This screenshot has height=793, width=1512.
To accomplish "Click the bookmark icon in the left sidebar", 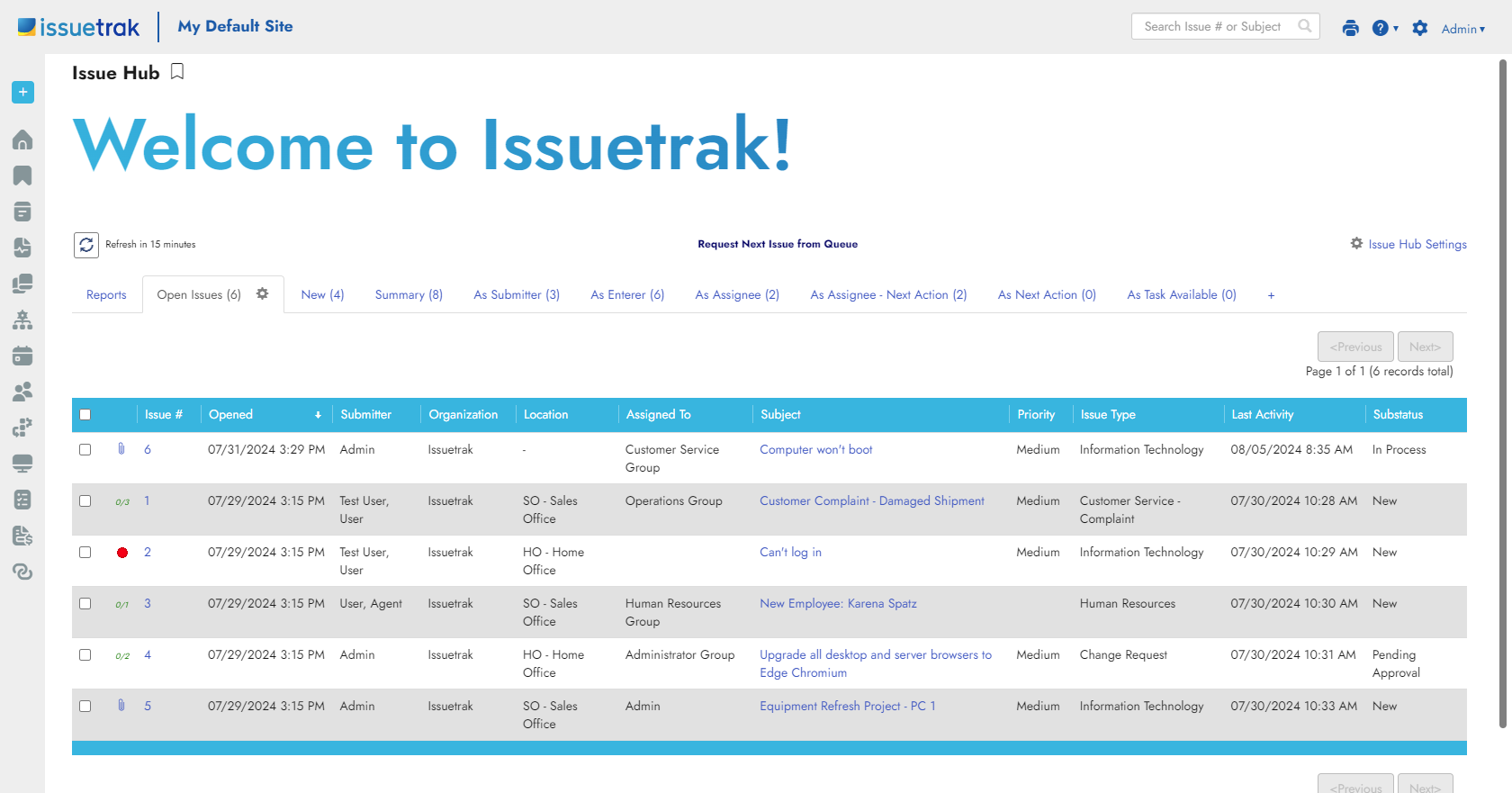I will point(22,176).
